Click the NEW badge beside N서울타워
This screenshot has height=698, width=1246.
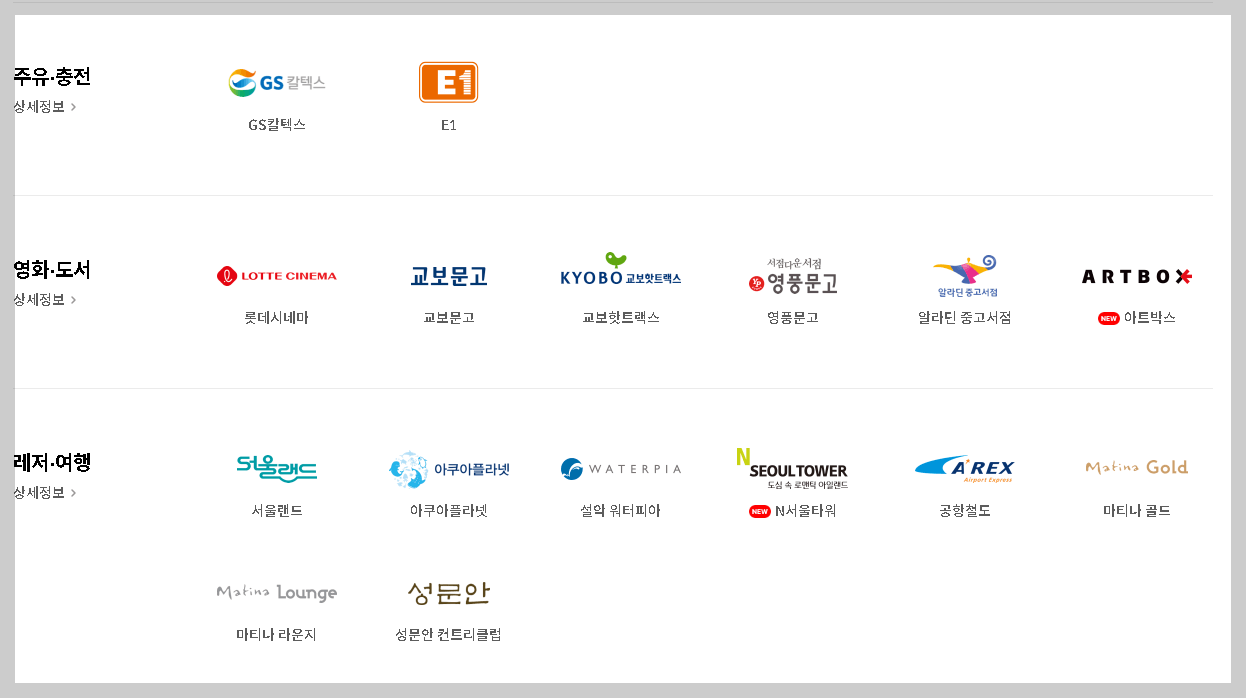pyautogui.click(x=760, y=511)
